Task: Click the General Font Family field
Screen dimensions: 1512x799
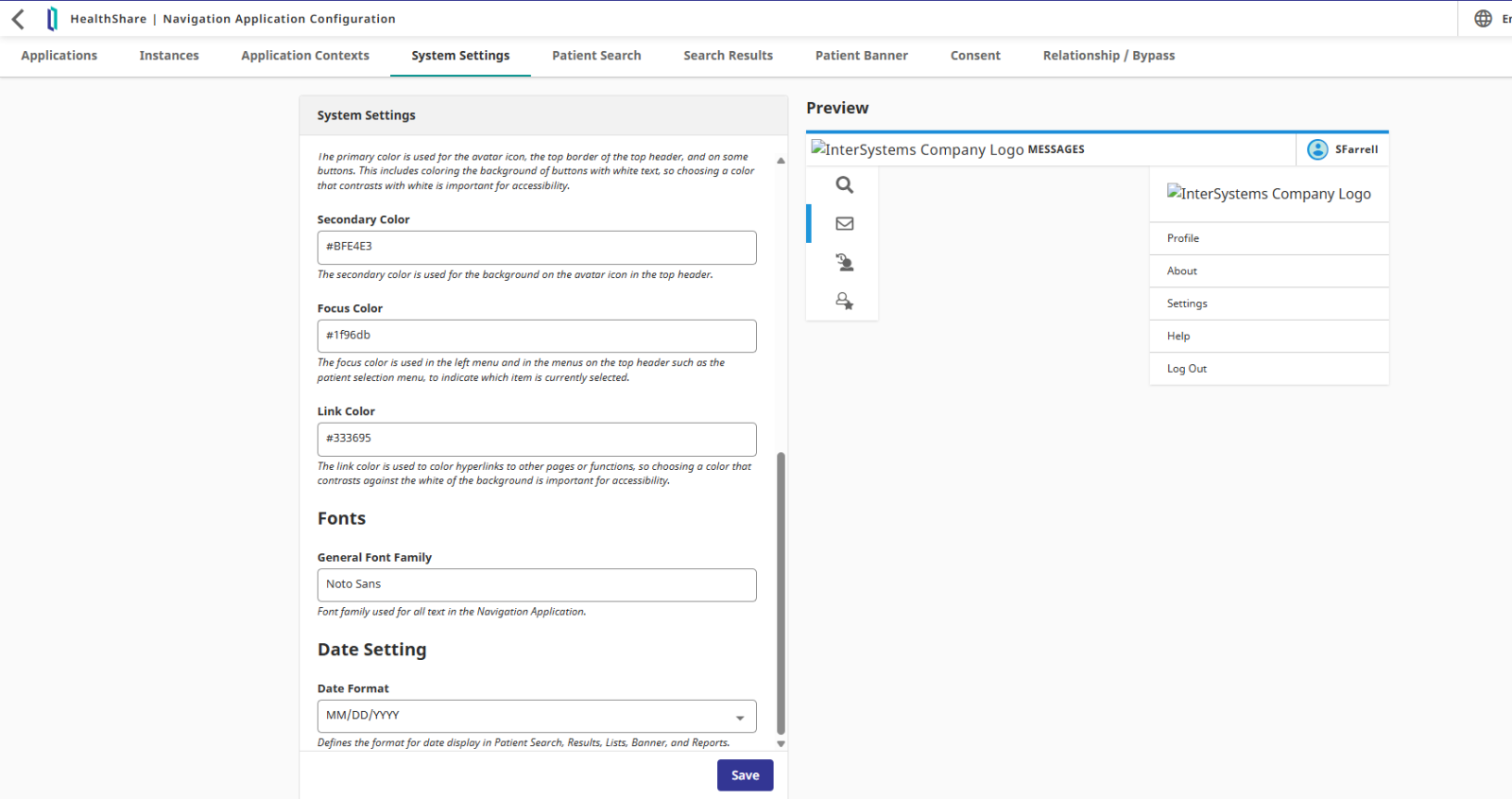Action: pyautogui.click(x=537, y=584)
